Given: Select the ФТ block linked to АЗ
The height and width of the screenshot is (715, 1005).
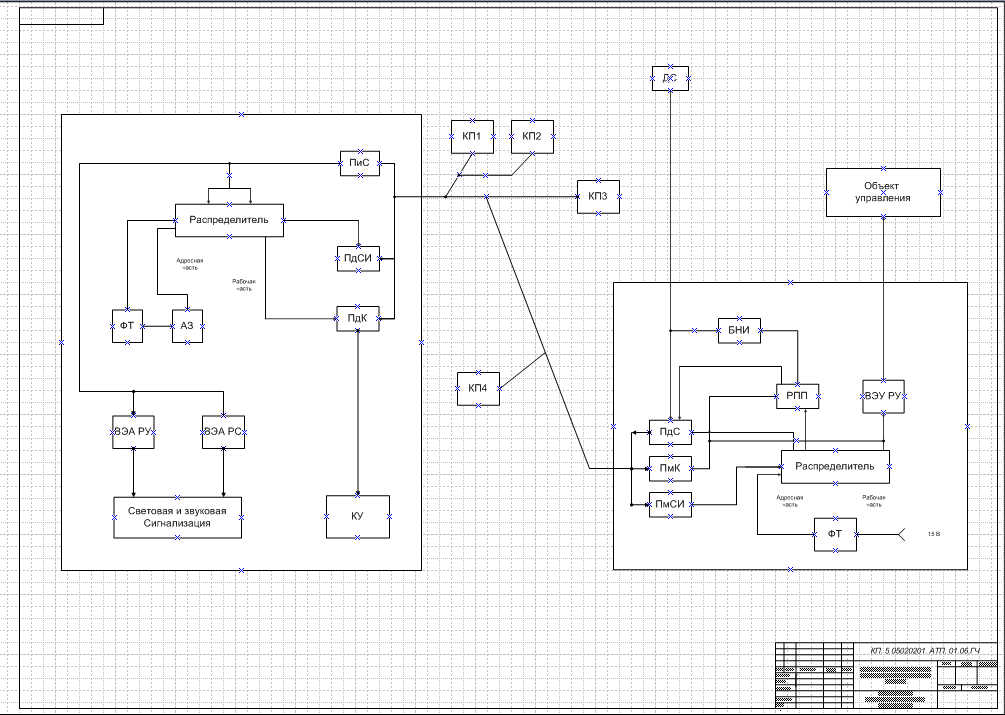Looking at the screenshot, I should (x=128, y=326).
